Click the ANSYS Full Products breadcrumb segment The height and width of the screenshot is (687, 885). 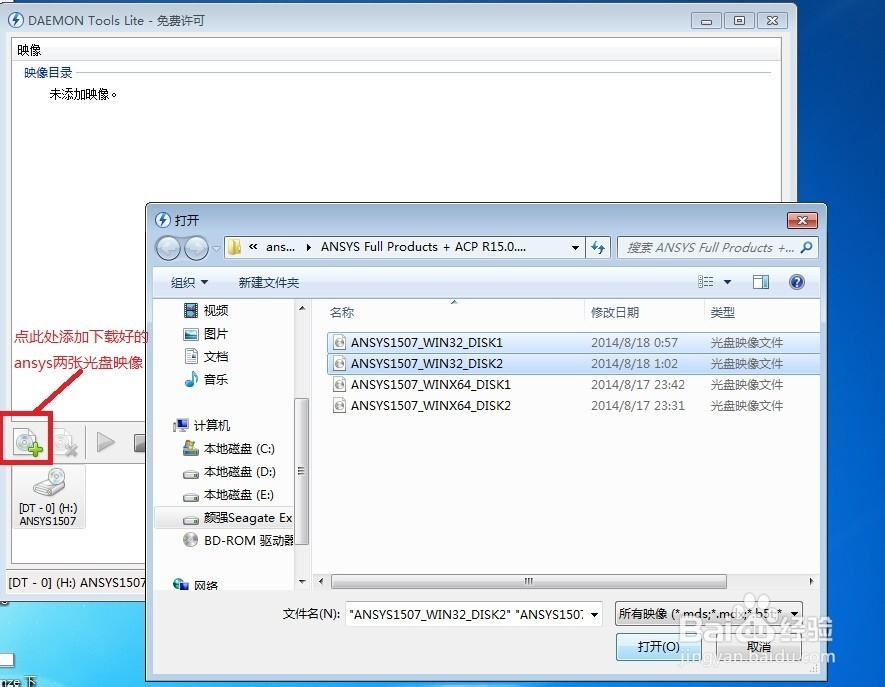point(423,247)
